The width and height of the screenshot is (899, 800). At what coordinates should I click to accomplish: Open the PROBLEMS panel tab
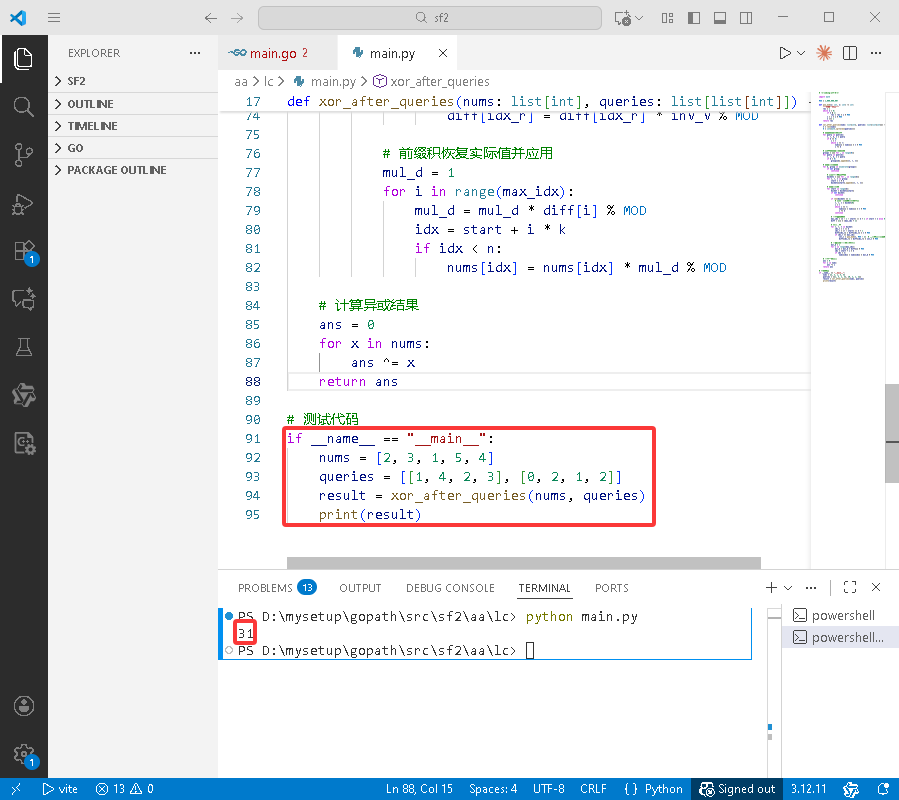pos(276,588)
